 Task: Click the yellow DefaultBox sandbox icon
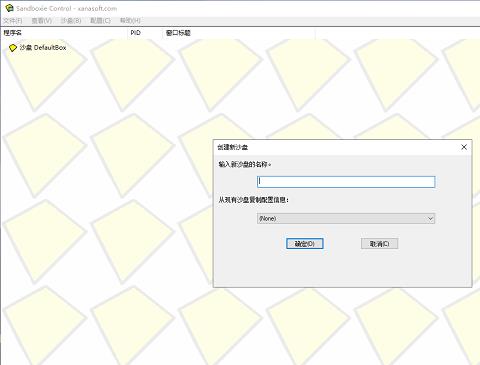(x=13, y=48)
